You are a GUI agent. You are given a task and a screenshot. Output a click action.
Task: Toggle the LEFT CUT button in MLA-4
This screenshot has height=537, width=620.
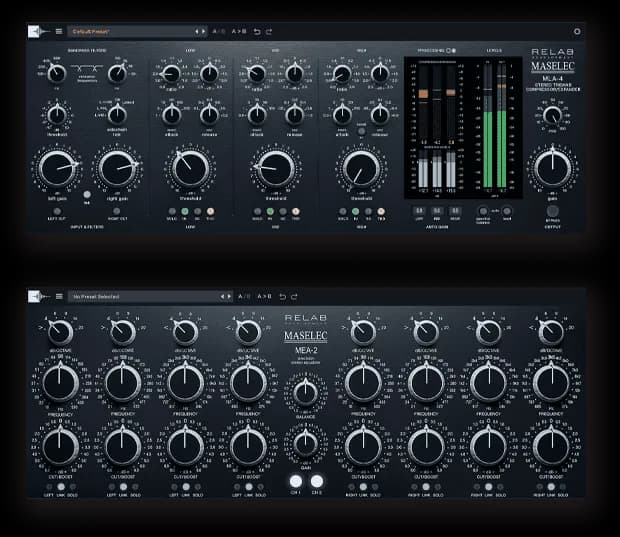coord(57,212)
